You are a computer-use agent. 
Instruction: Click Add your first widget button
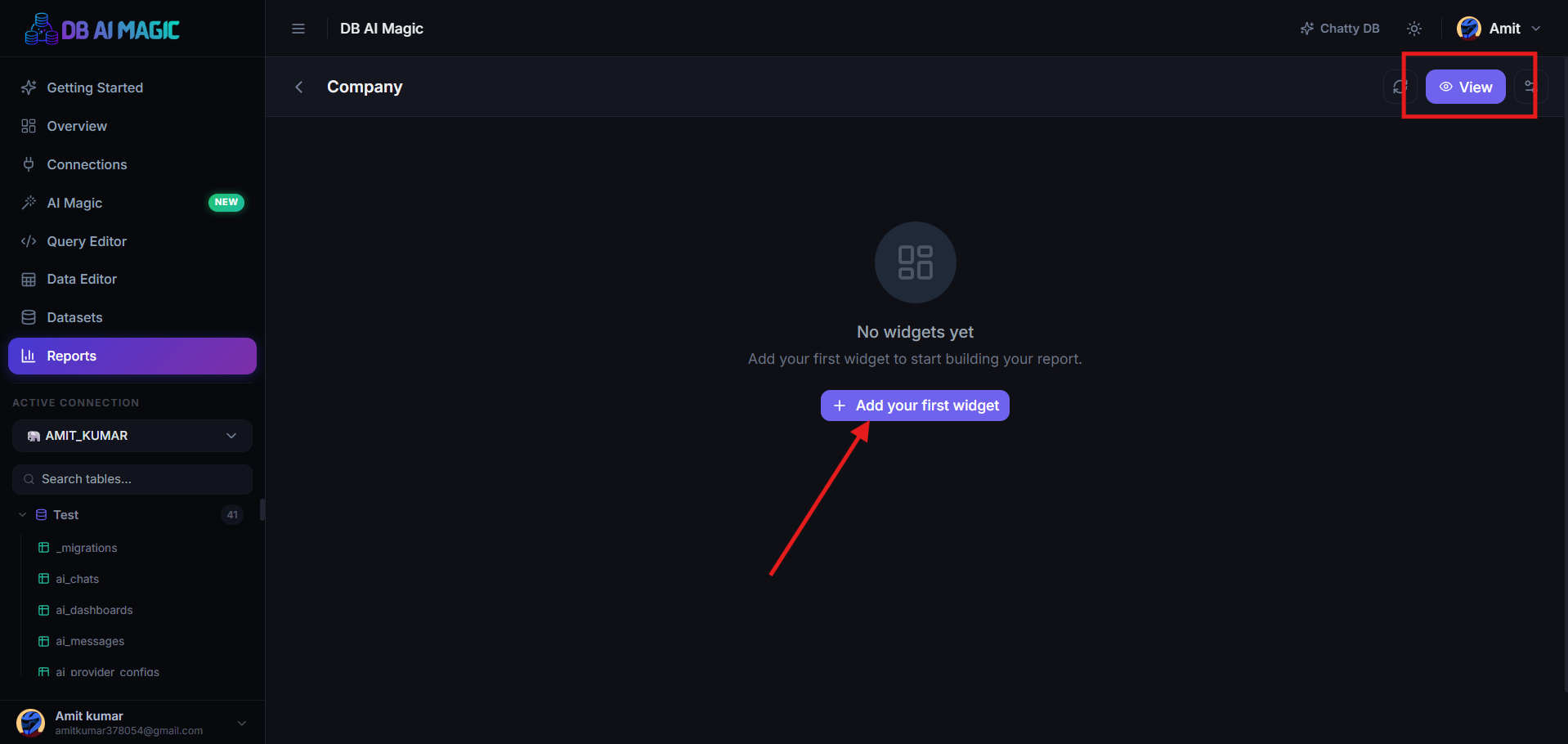[x=915, y=406]
